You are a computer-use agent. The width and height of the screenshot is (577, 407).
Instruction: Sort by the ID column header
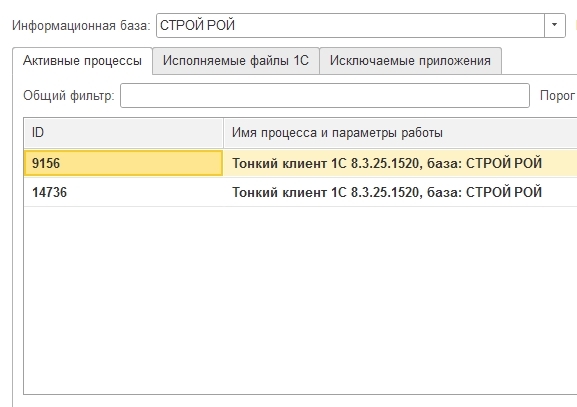123,132
